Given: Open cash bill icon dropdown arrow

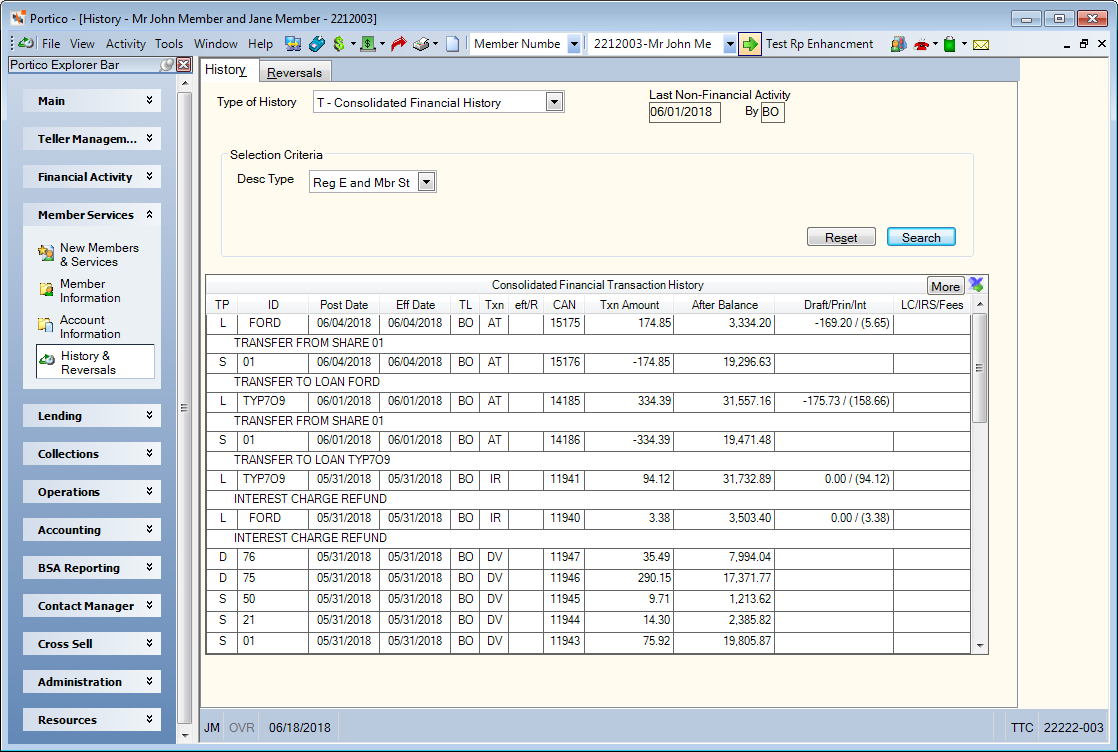Looking at the screenshot, I should tap(382, 44).
